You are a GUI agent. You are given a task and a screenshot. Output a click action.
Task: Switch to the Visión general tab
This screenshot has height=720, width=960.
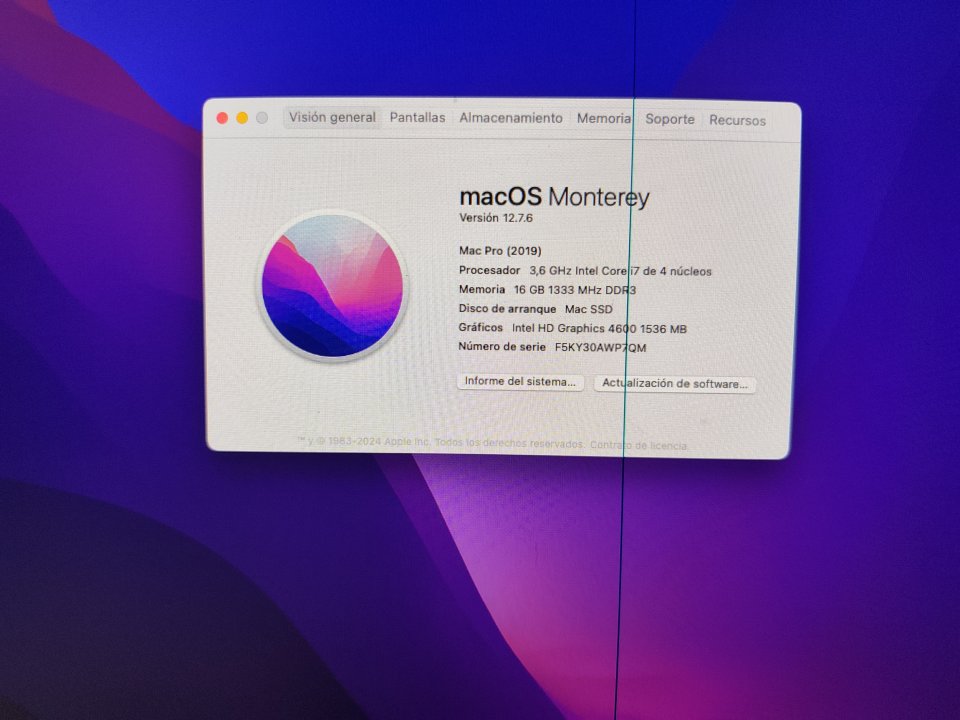point(332,118)
